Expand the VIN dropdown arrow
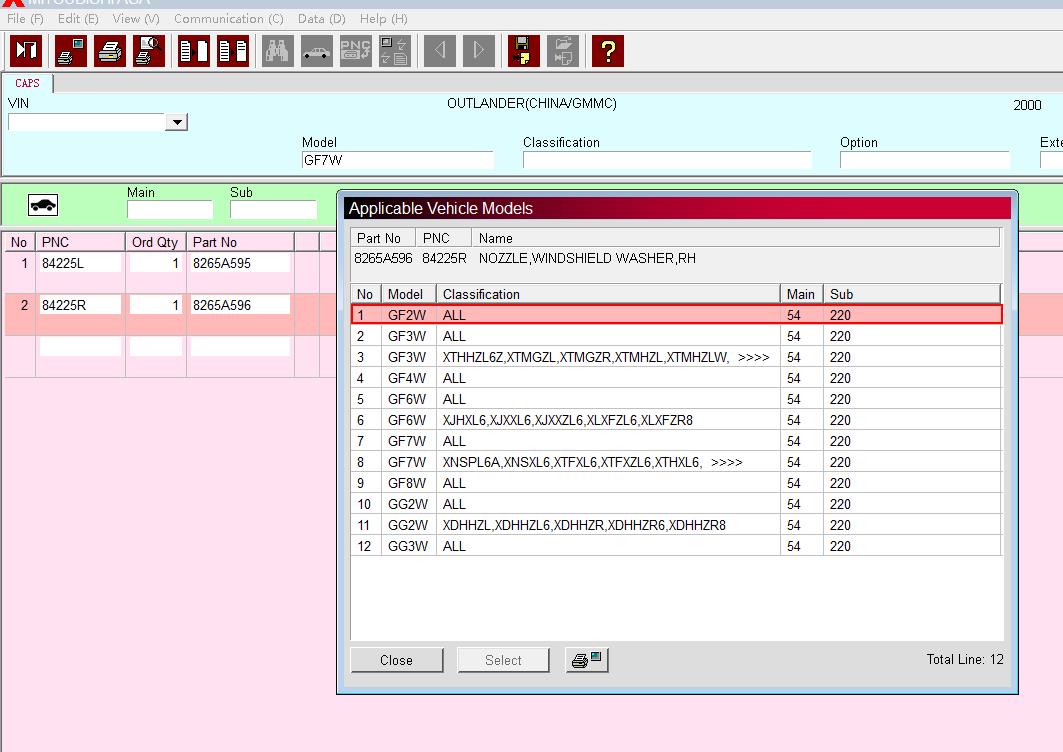1063x752 pixels. click(x=176, y=122)
